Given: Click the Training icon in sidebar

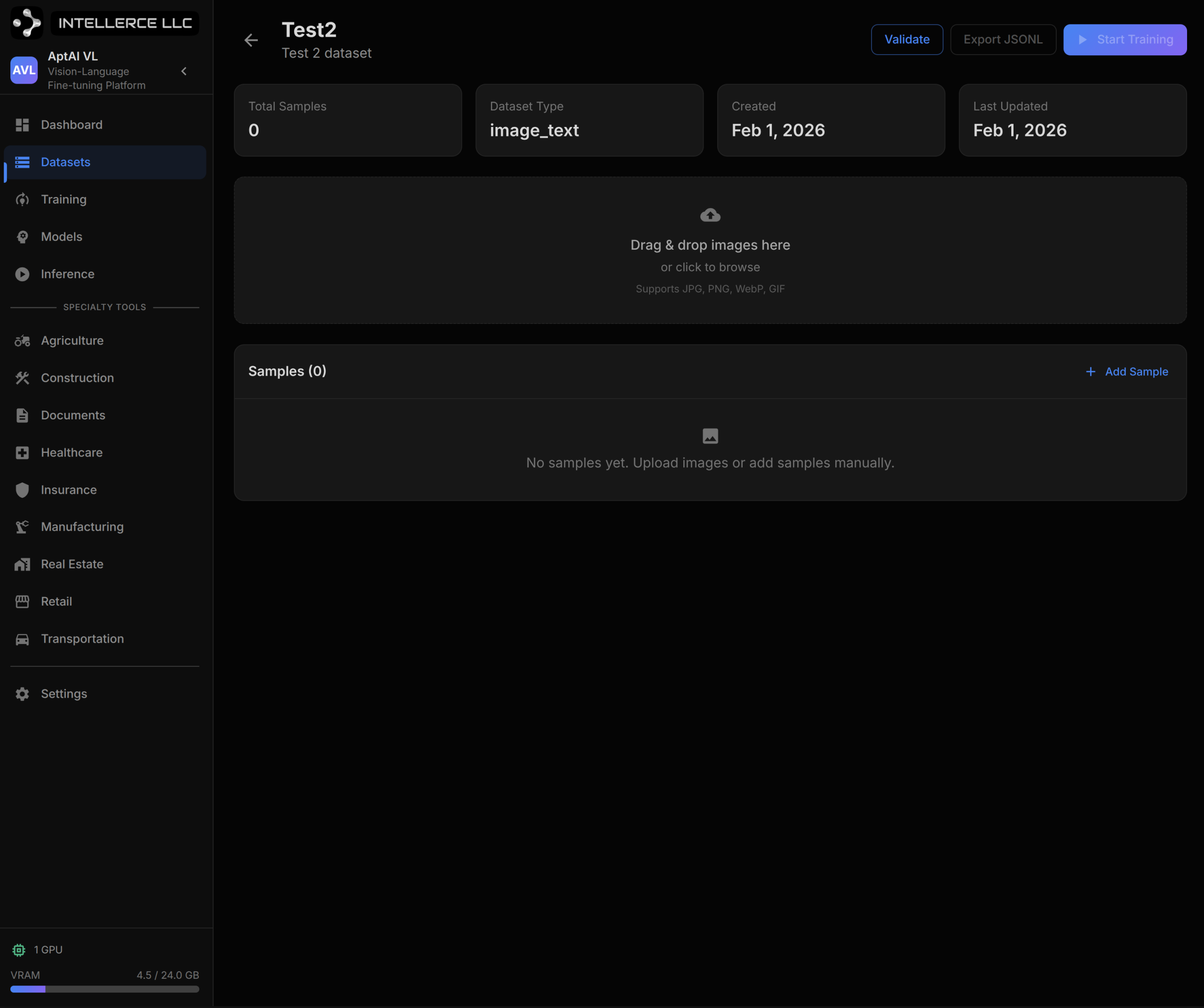Looking at the screenshot, I should [x=23, y=199].
